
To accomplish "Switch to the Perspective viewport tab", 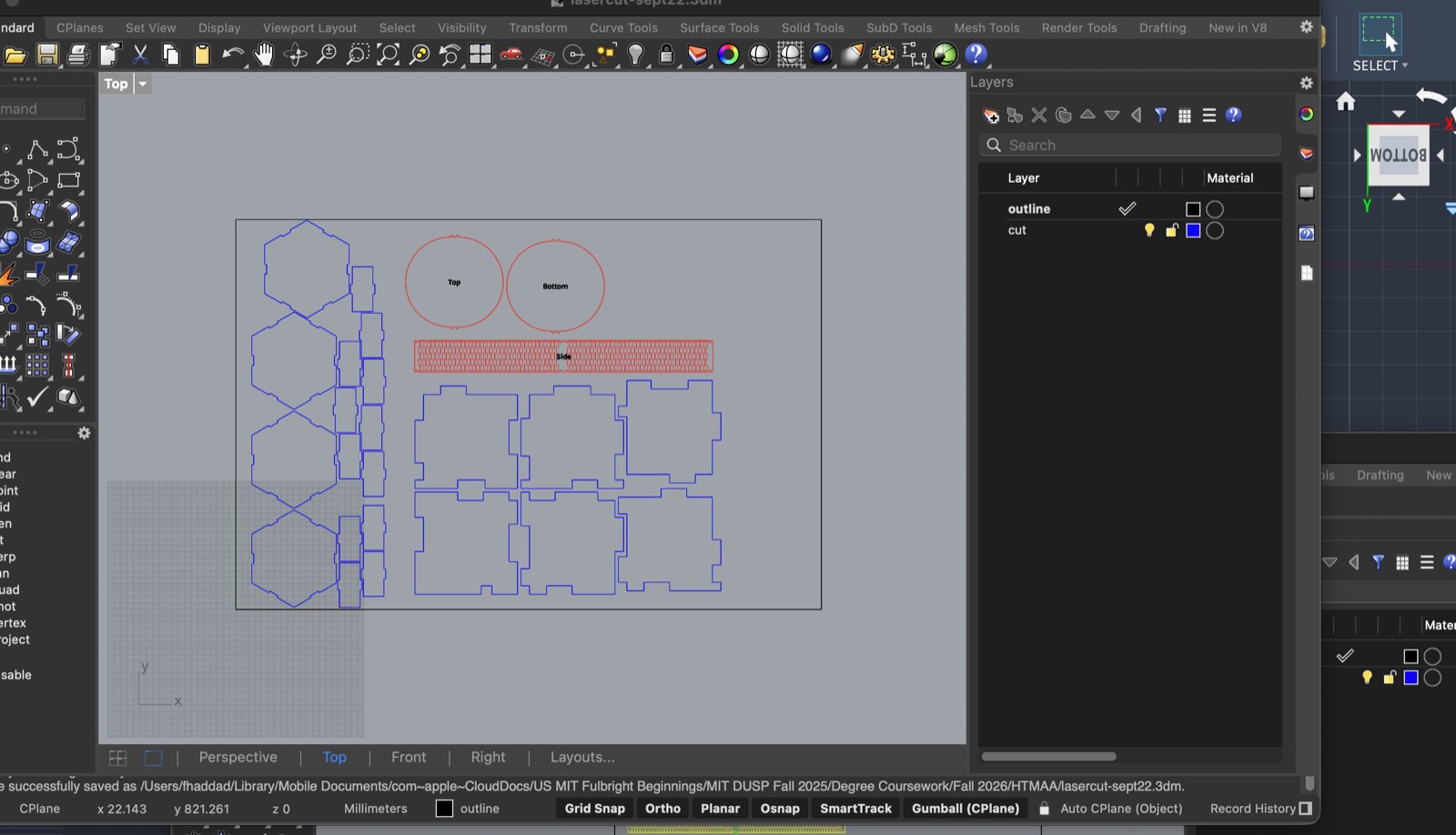I will [238, 758].
